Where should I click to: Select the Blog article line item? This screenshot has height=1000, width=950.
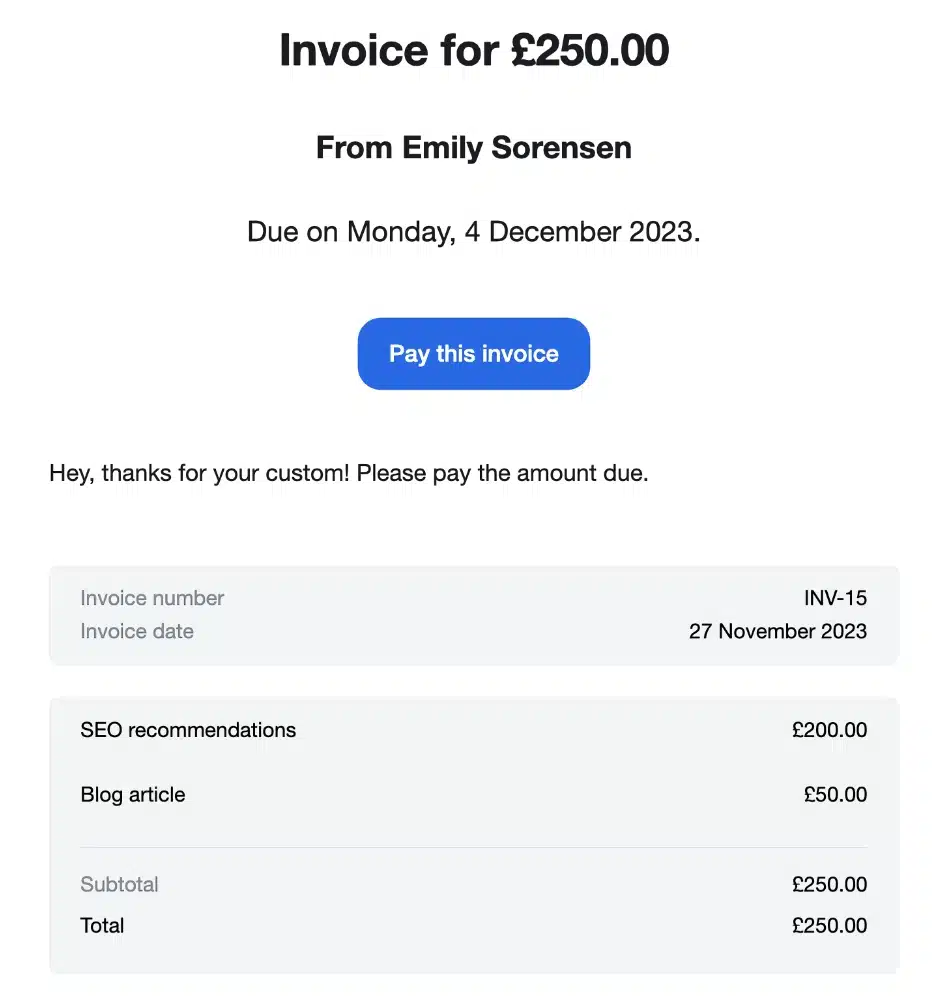tap(133, 794)
